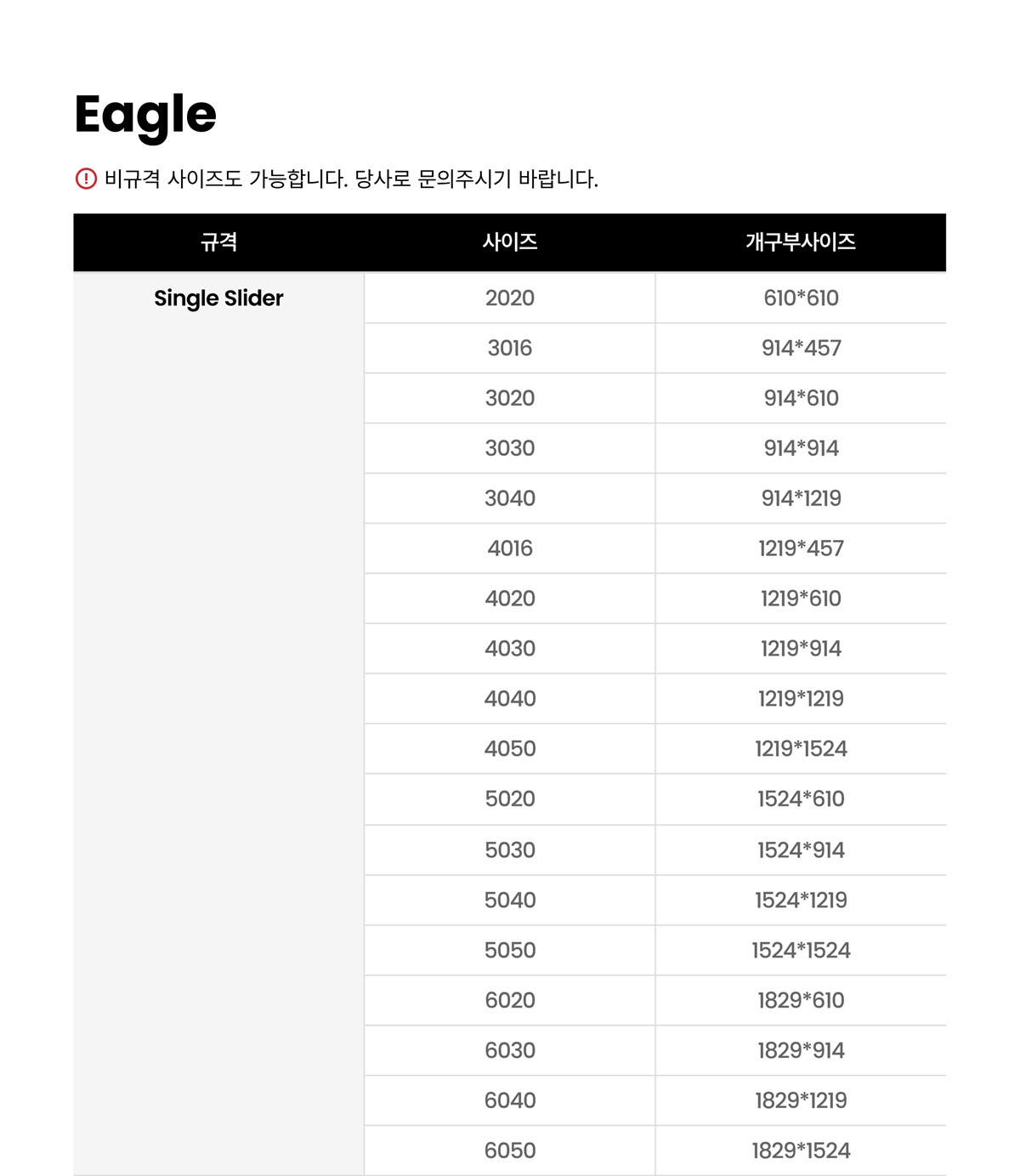Screen dimensions: 1020x1176
Task: Select the 규격 column header
Action: [218, 242]
